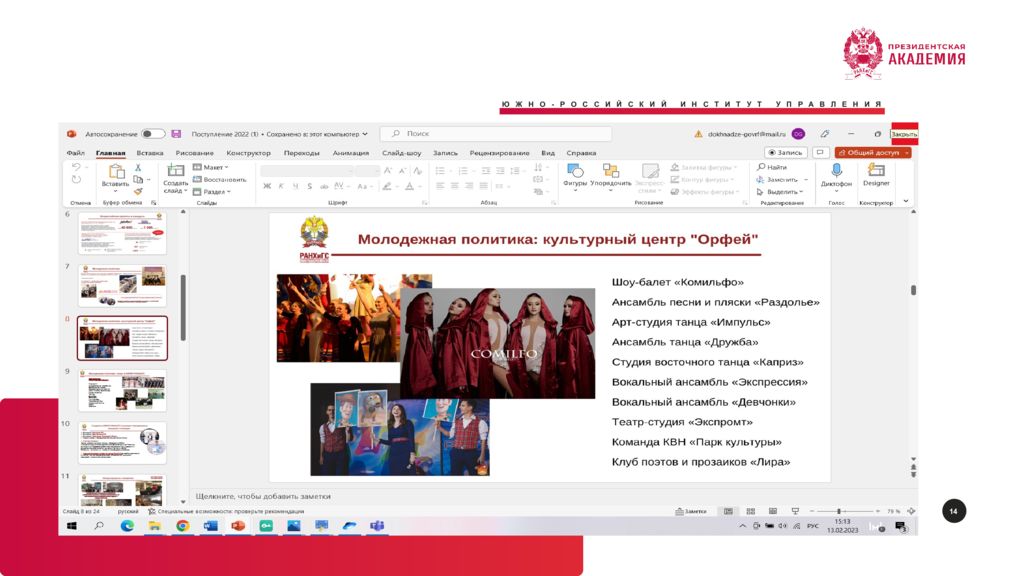The width and height of the screenshot is (1024, 576).
Task: Toggle bold Ж formatting
Action: point(267,187)
